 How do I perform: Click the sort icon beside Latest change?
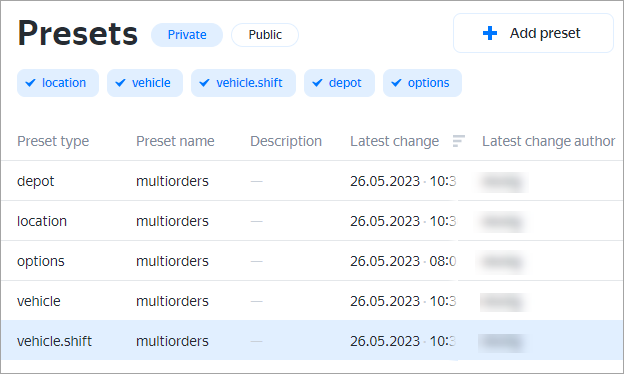(458, 141)
